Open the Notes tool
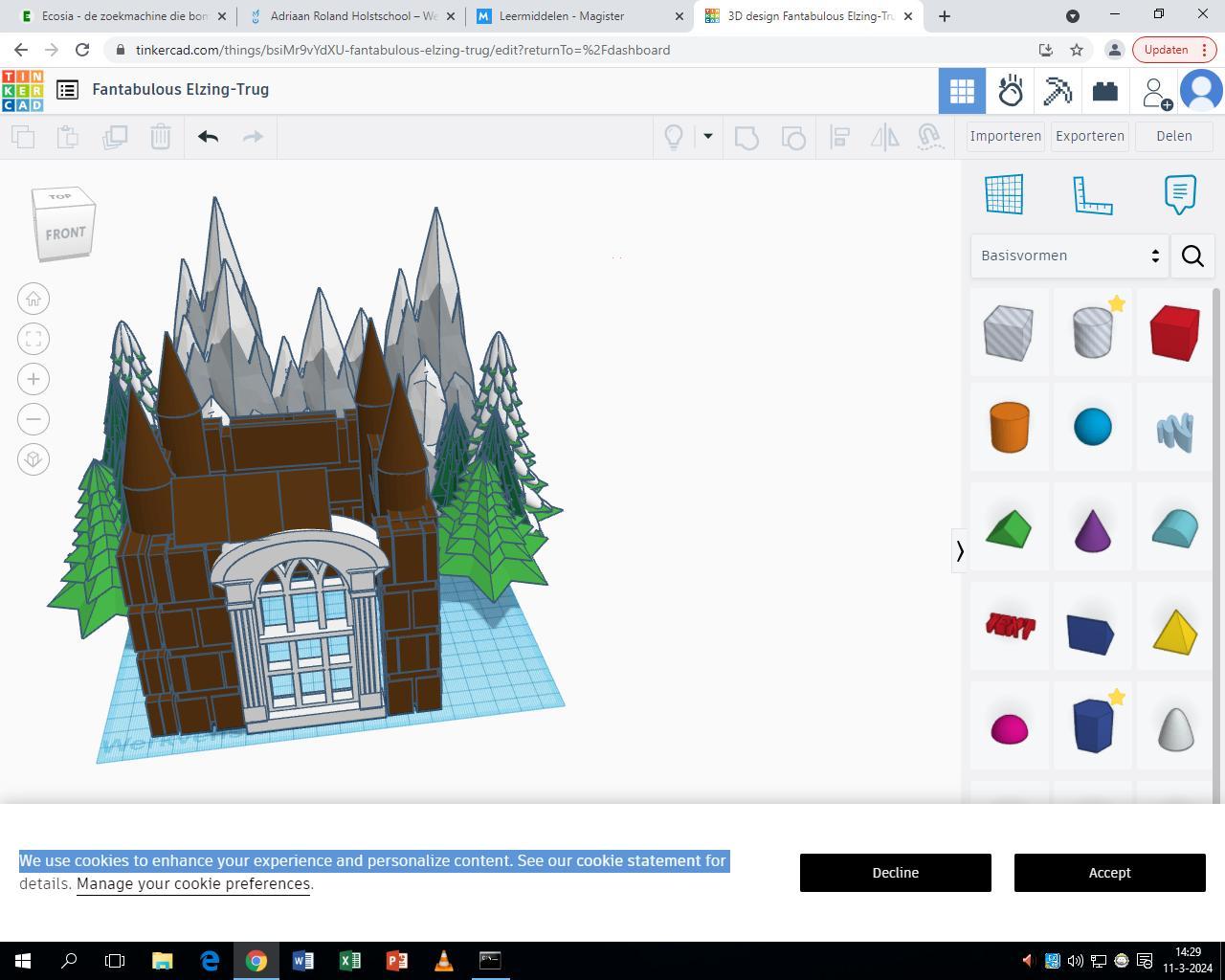The width and height of the screenshot is (1225, 980). tap(1180, 194)
